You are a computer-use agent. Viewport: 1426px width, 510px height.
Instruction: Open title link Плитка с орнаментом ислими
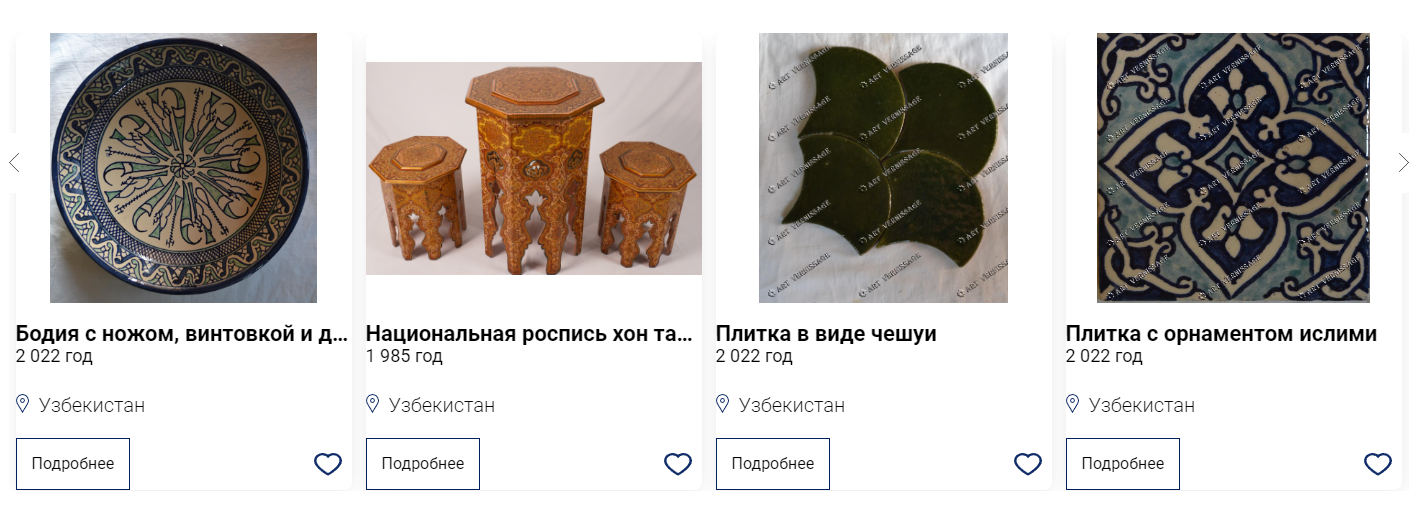coord(1221,334)
